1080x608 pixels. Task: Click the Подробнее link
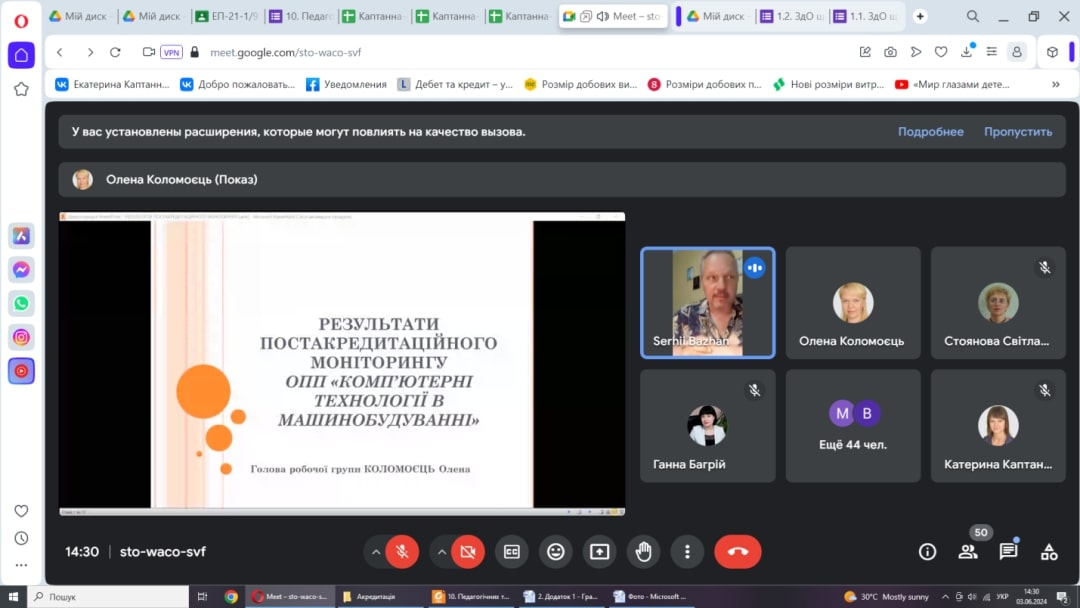931,132
